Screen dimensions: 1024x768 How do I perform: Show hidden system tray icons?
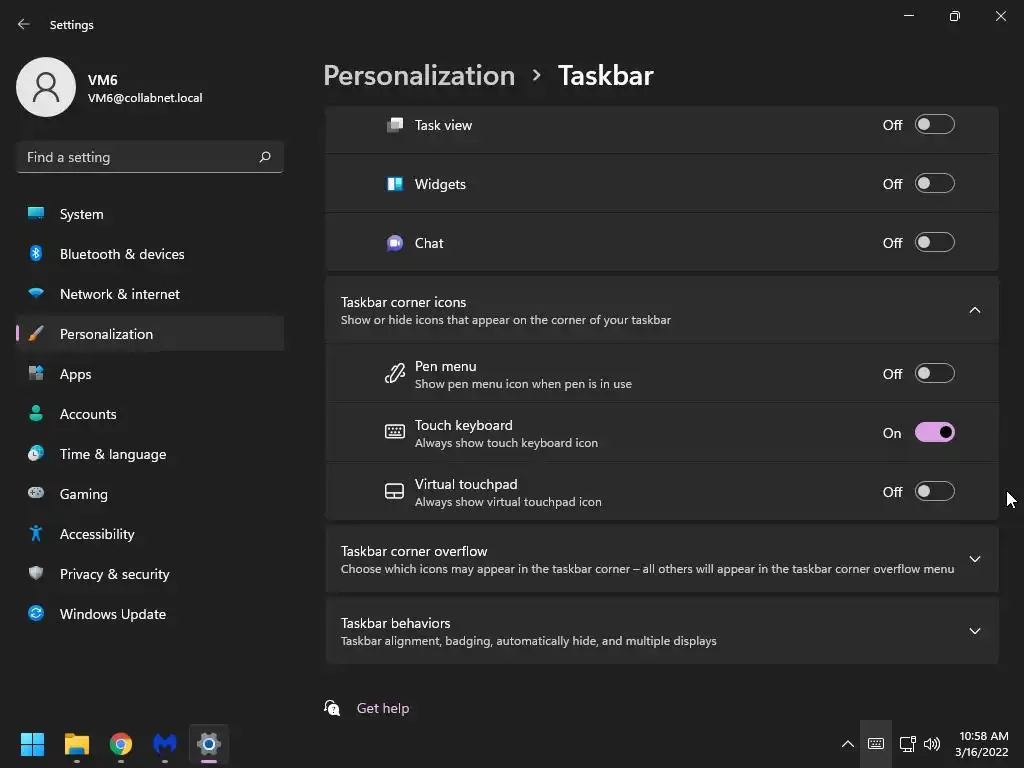[847, 744]
